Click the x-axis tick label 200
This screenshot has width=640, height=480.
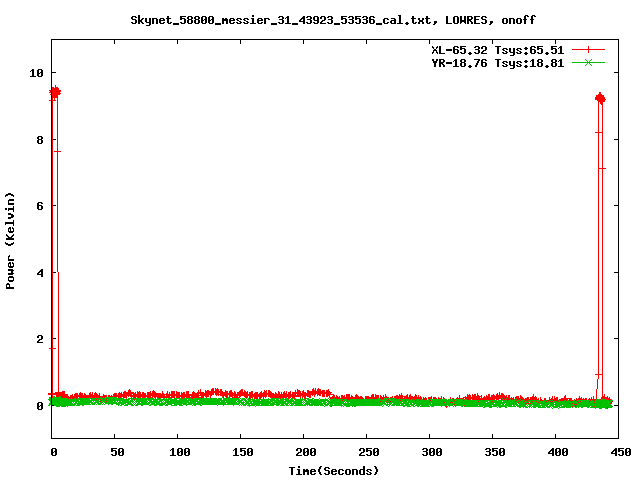pyautogui.click(x=306, y=452)
